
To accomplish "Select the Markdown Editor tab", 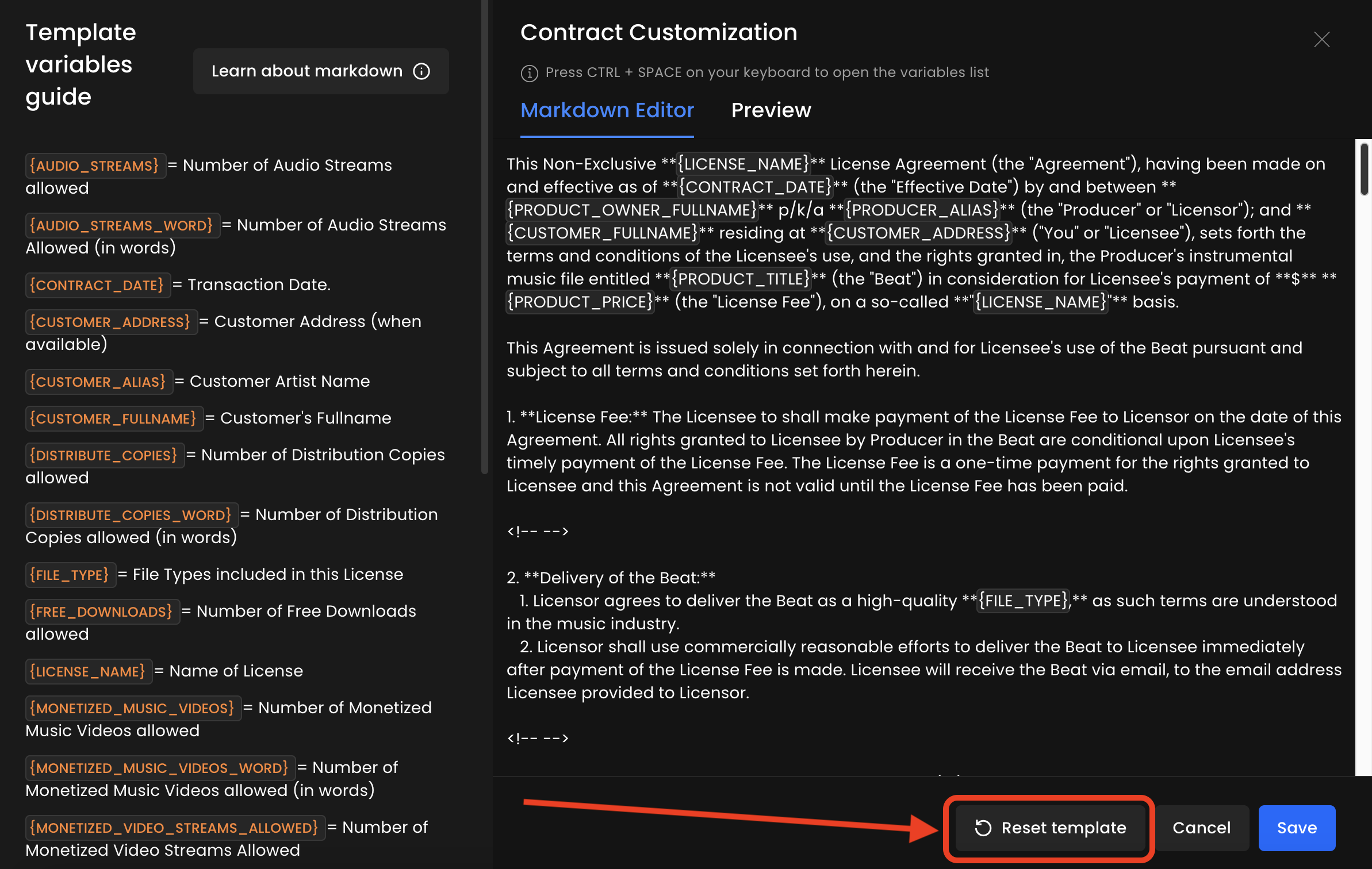I will (607, 110).
